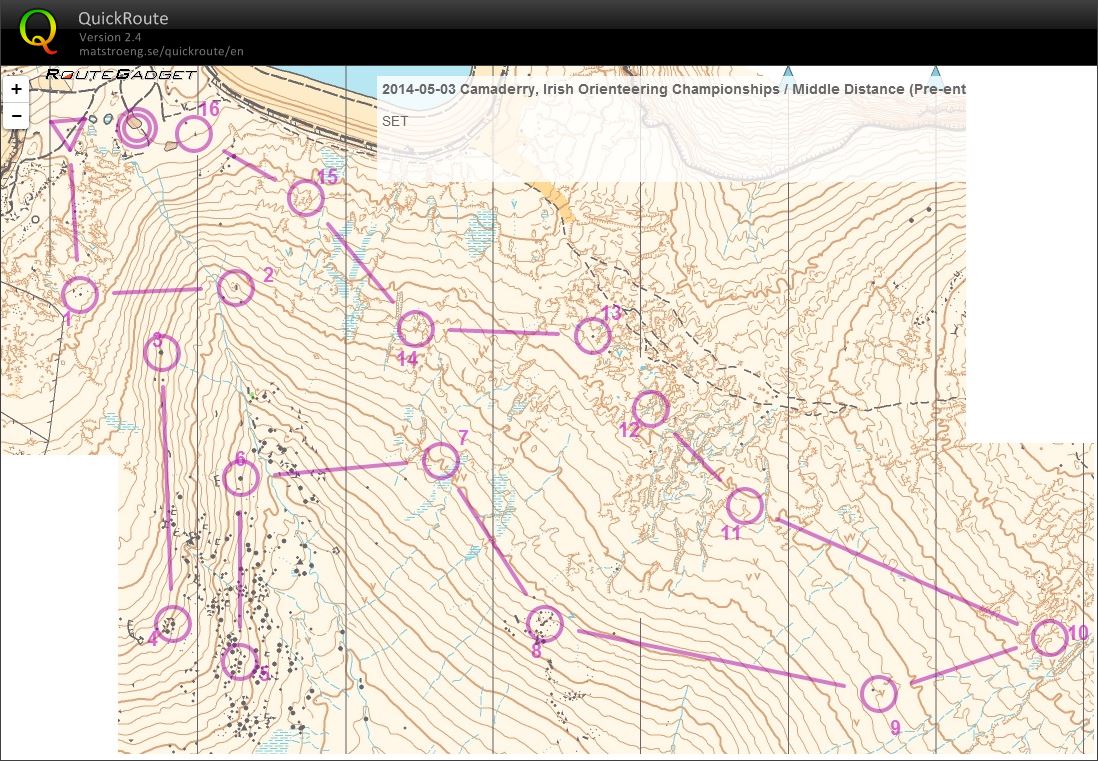
Task: Select control circle 13
Action: (593, 335)
